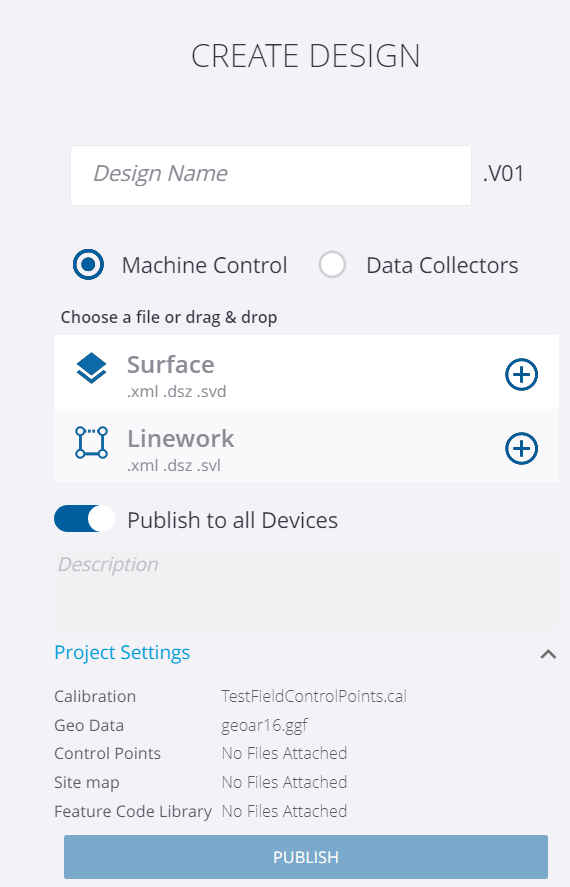Click inside the Description text area
This screenshot has height=887, width=570.
click(306, 589)
